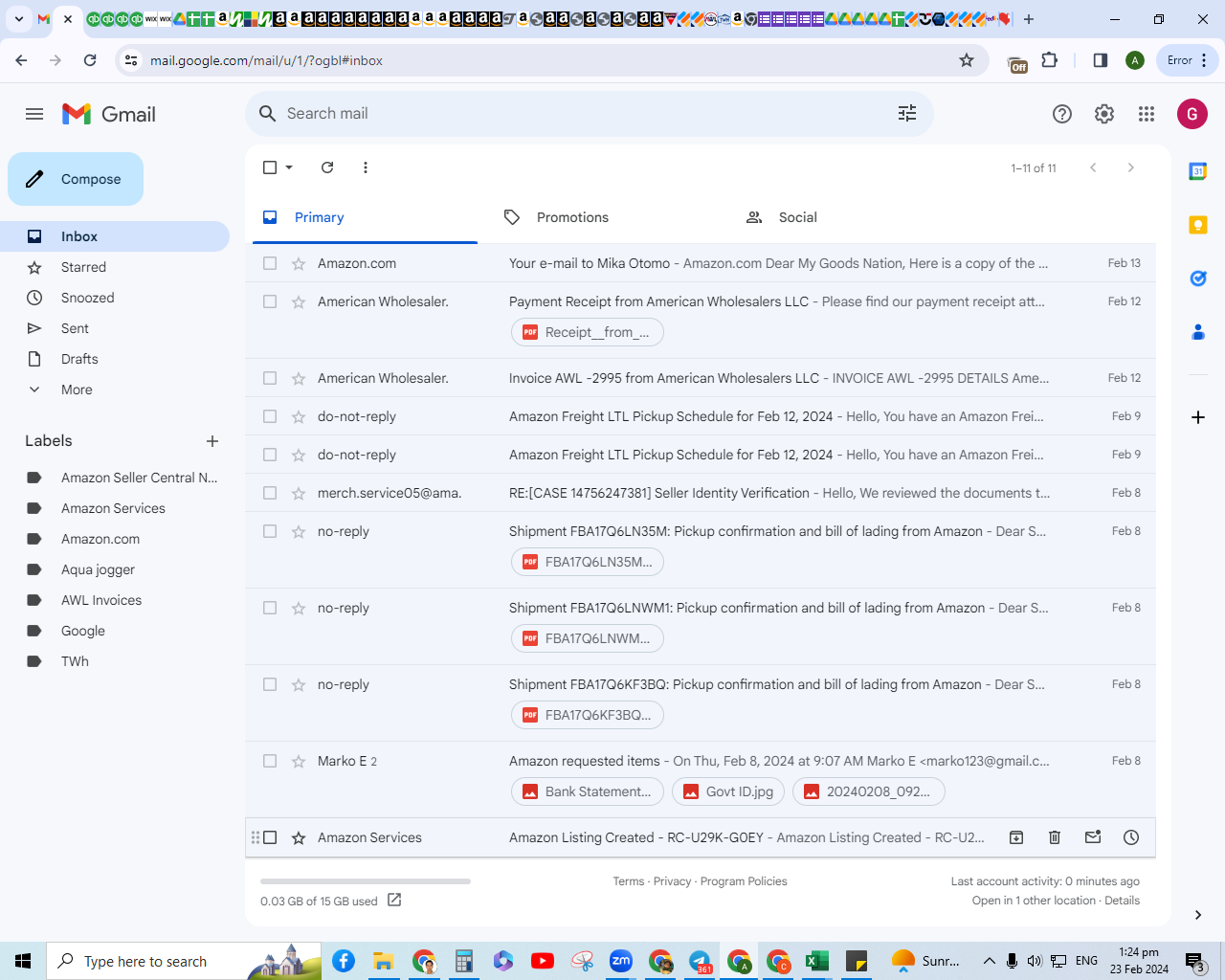Reload the browser page

(90, 60)
